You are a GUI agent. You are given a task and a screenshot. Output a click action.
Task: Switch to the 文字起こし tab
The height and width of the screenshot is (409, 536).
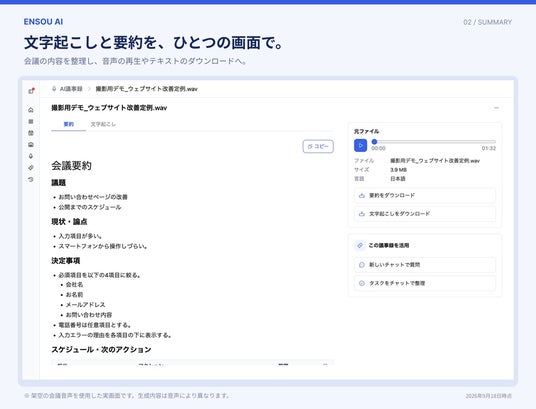pos(103,124)
